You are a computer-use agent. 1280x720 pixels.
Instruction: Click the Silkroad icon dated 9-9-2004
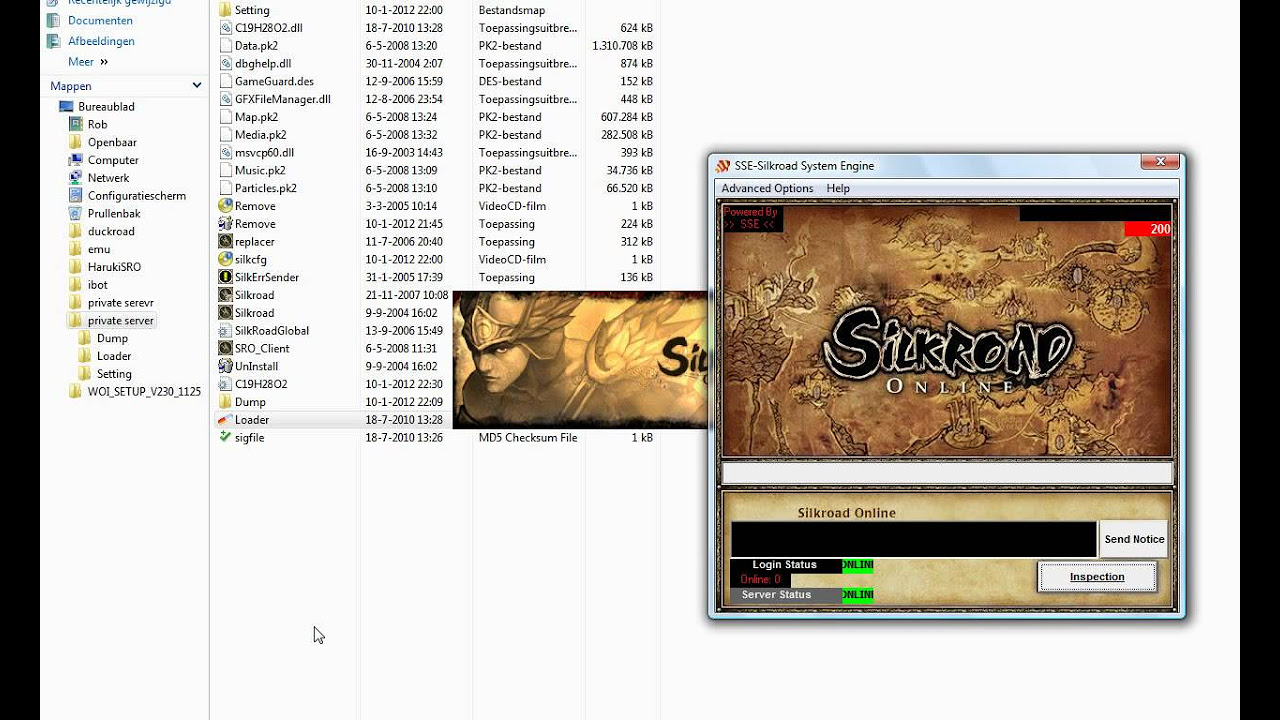(x=225, y=313)
